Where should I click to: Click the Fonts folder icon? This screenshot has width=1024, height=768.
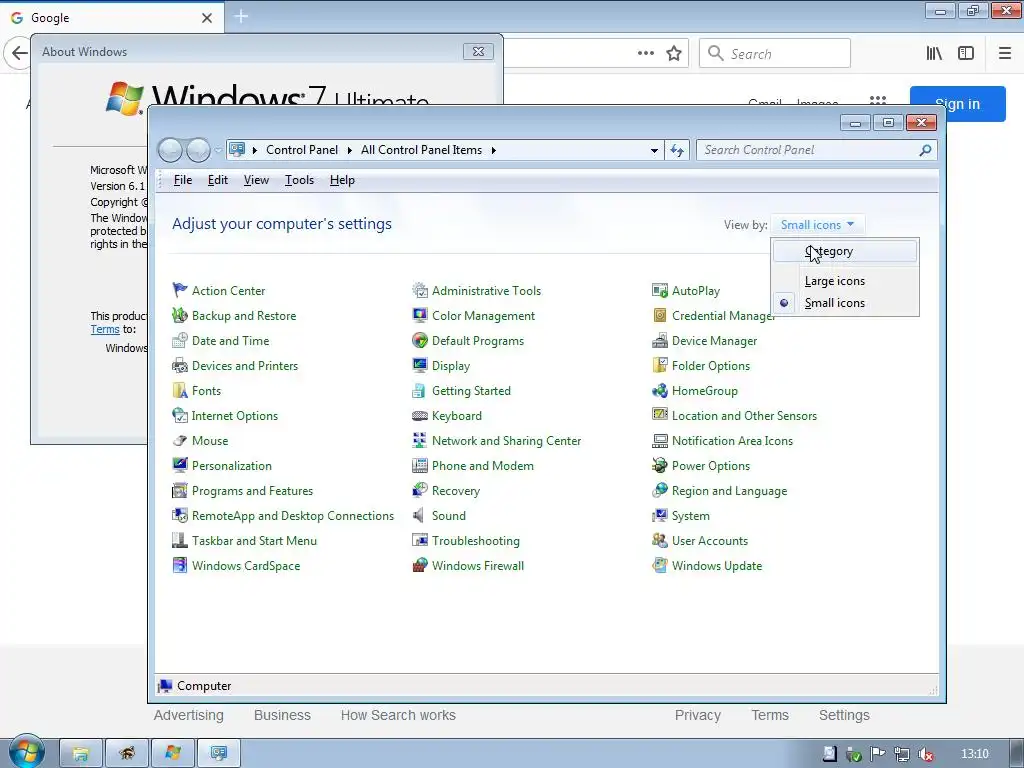[180, 391]
